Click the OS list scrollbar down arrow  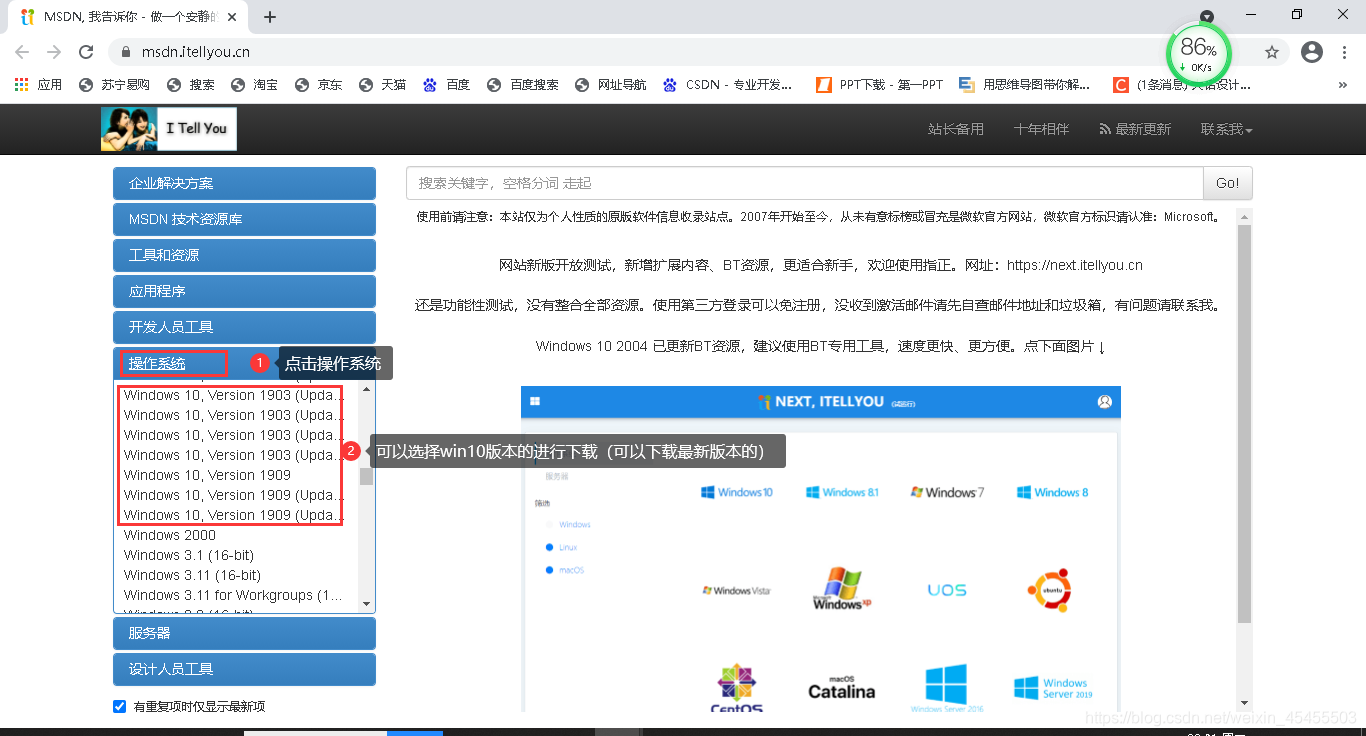tap(366, 603)
